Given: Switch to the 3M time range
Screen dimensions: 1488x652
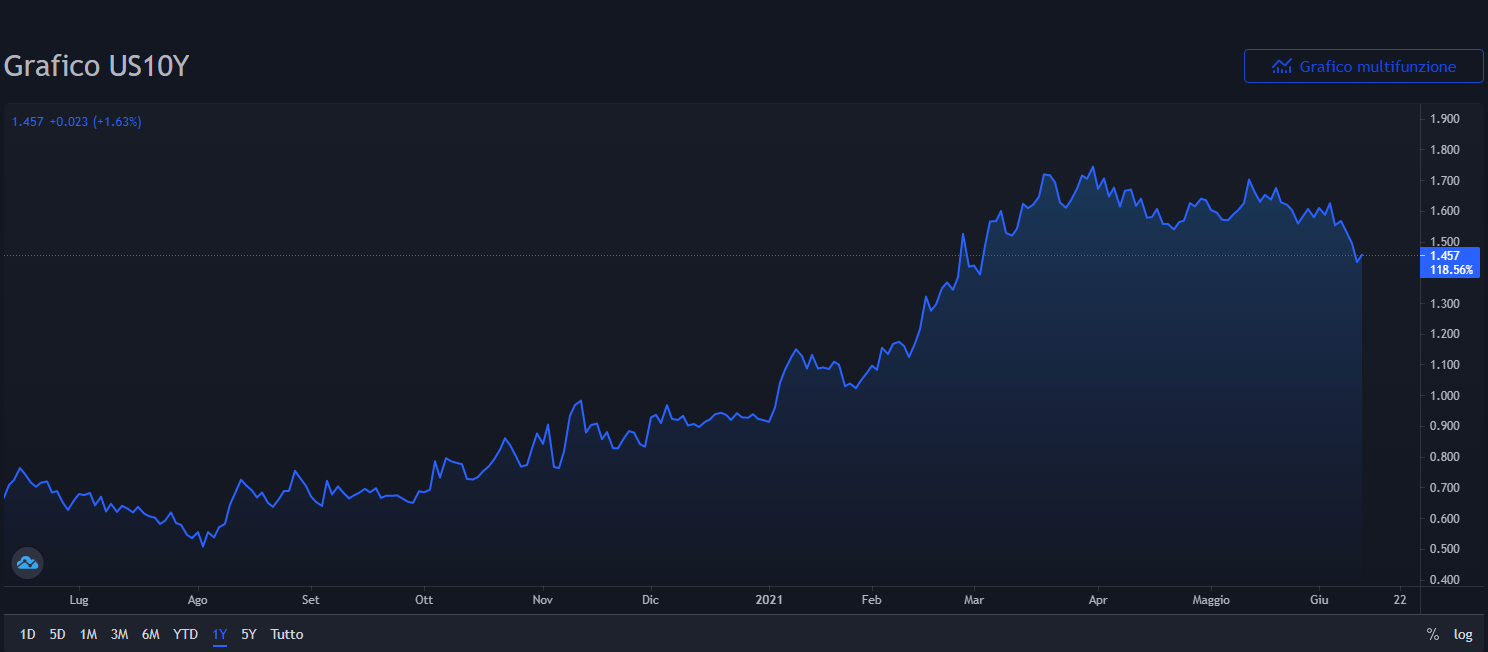Looking at the screenshot, I should (x=119, y=634).
